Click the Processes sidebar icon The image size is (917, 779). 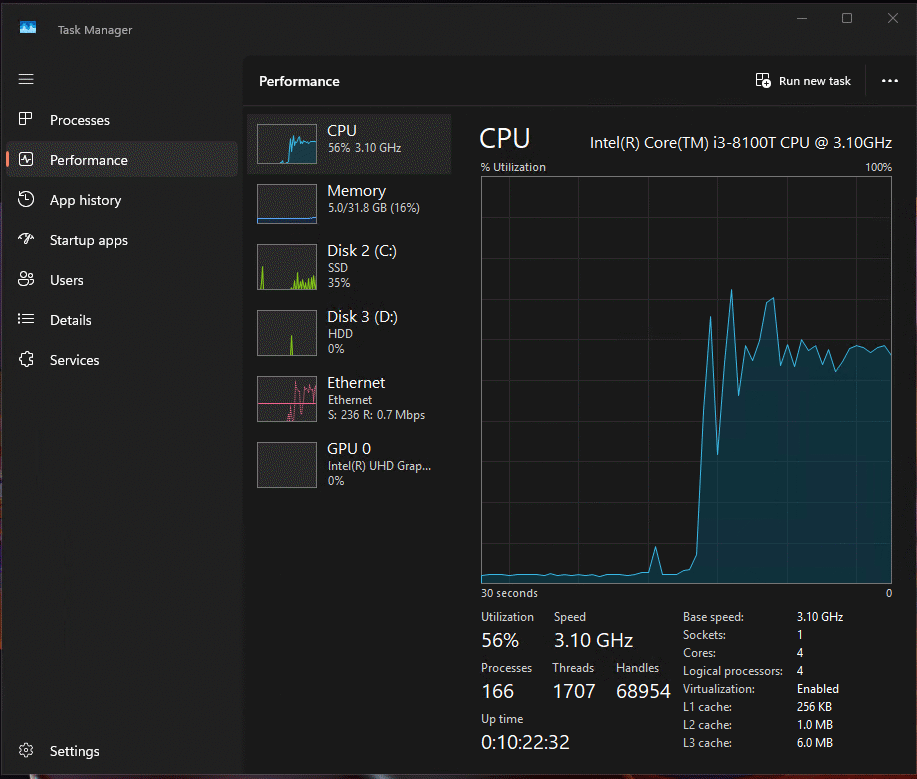click(27, 120)
